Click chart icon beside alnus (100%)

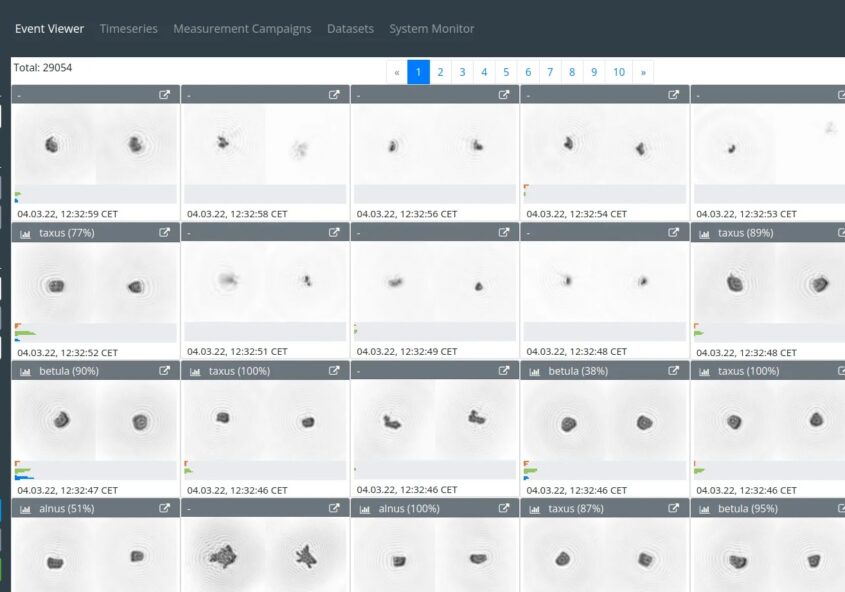point(365,509)
